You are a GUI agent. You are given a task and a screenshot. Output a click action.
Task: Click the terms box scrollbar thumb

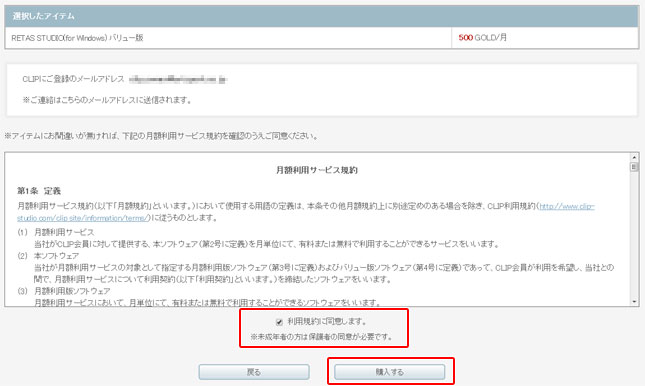[634, 167]
